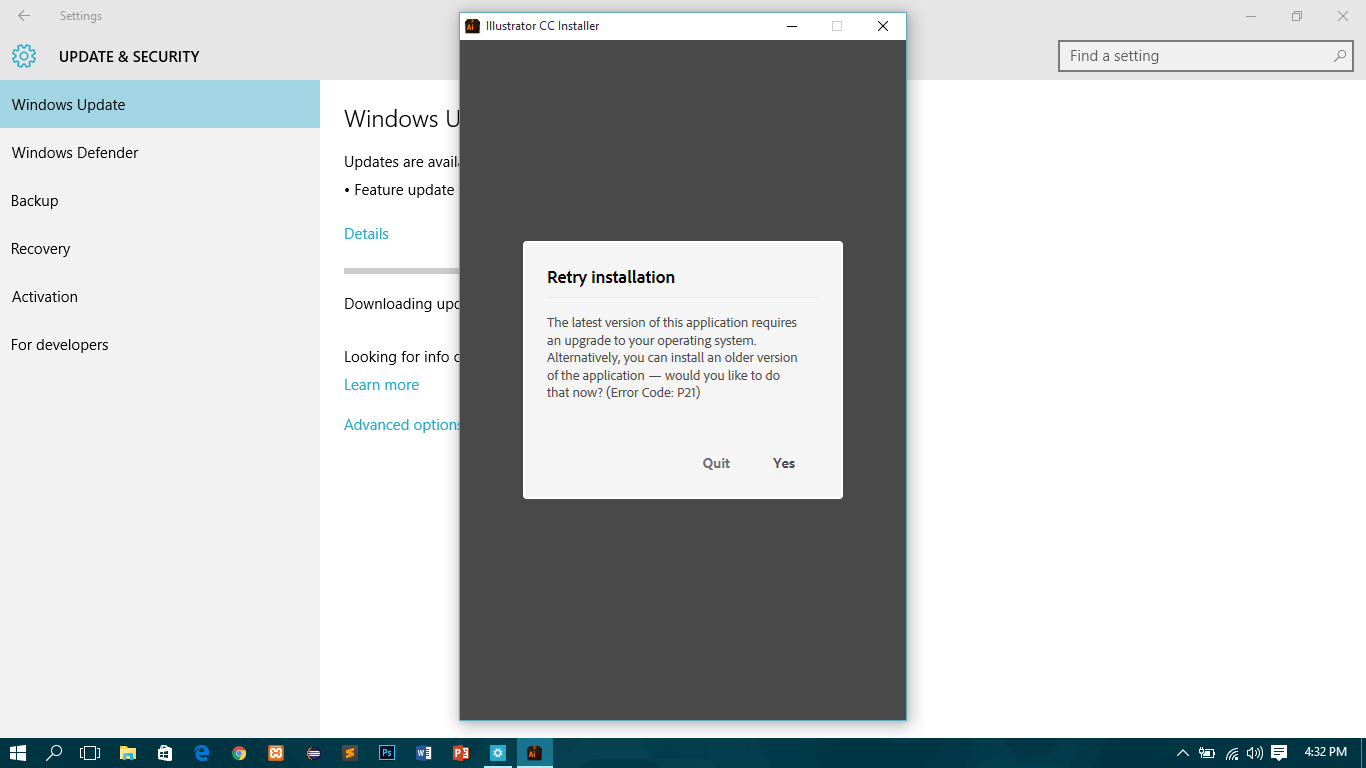
Task: Open the Details link in Windows Update
Action: (366, 234)
